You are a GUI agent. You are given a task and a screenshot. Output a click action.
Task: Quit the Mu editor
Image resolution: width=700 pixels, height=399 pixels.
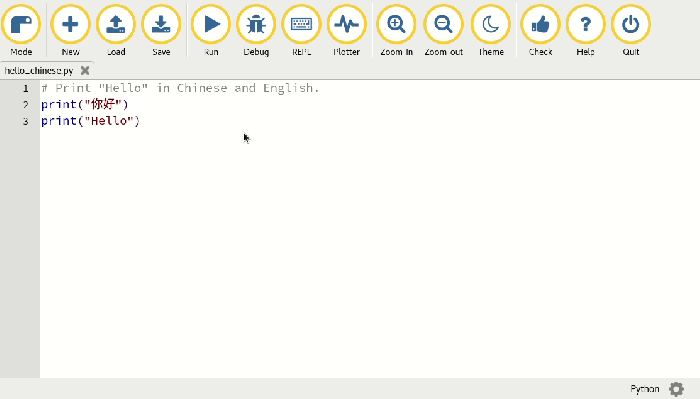tap(631, 30)
